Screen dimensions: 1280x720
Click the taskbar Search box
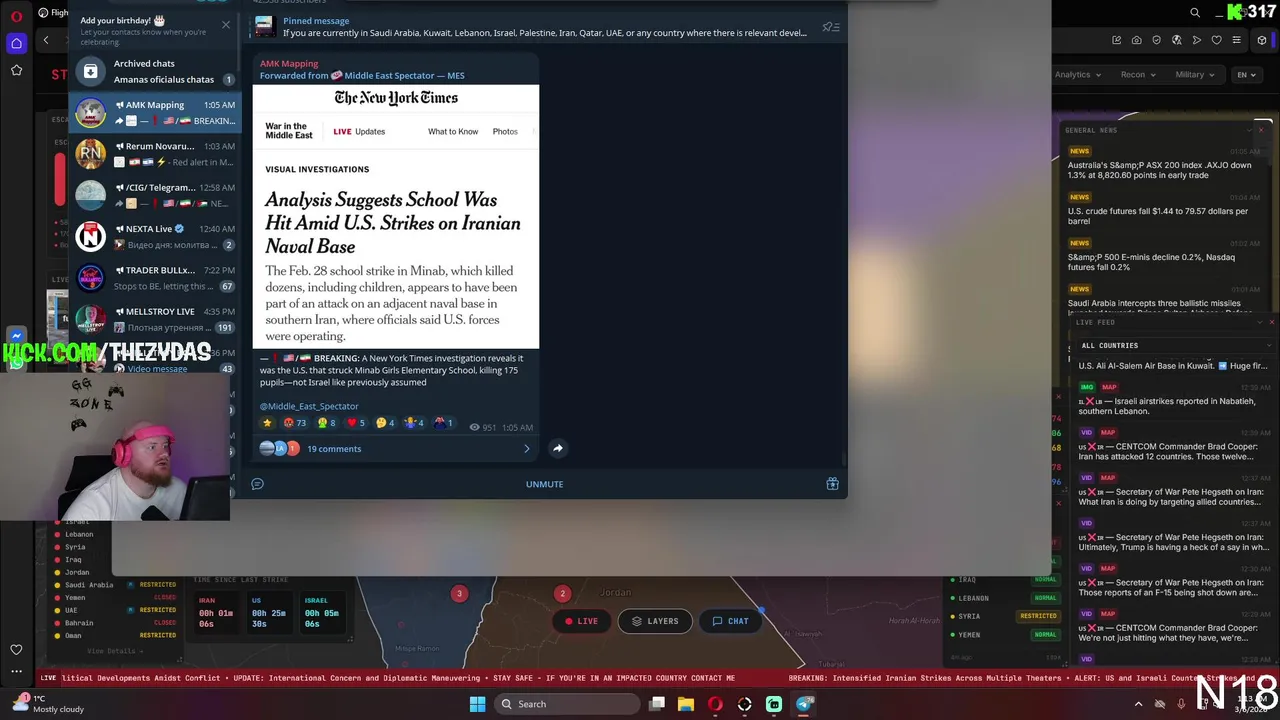[x=568, y=704]
